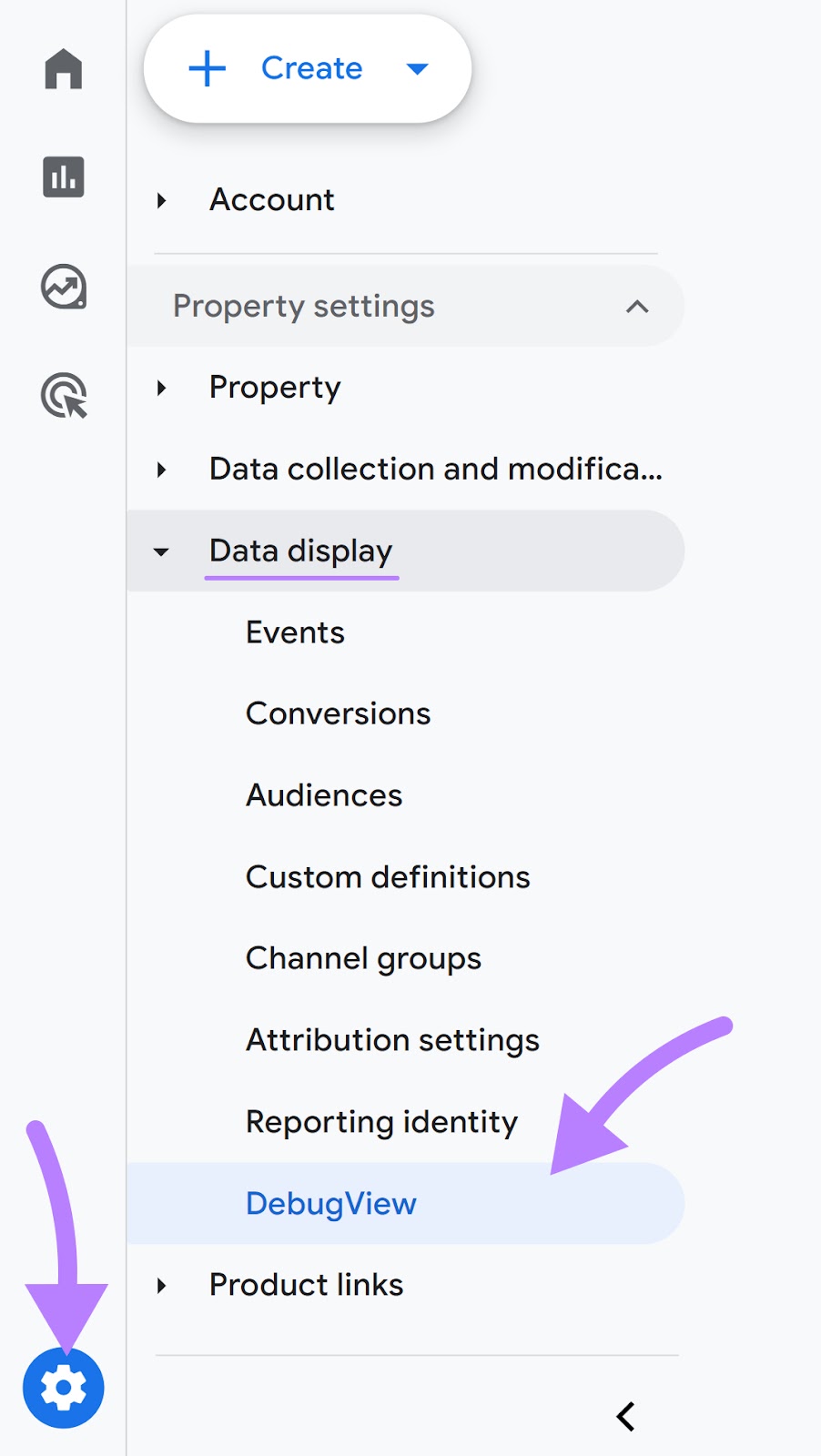Screen dimensions: 821x1456
Task: Open the Reports icon (bar chart)
Action: (x=63, y=177)
